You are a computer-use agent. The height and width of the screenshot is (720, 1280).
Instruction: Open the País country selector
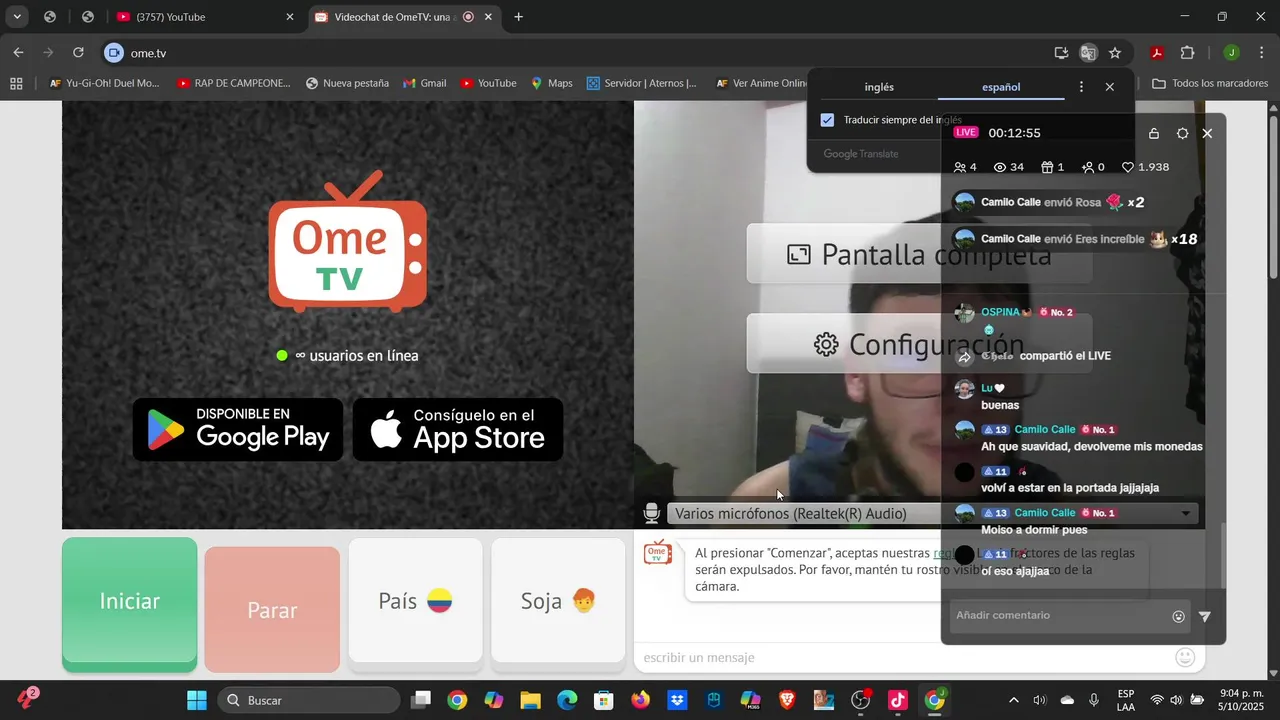pos(415,601)
